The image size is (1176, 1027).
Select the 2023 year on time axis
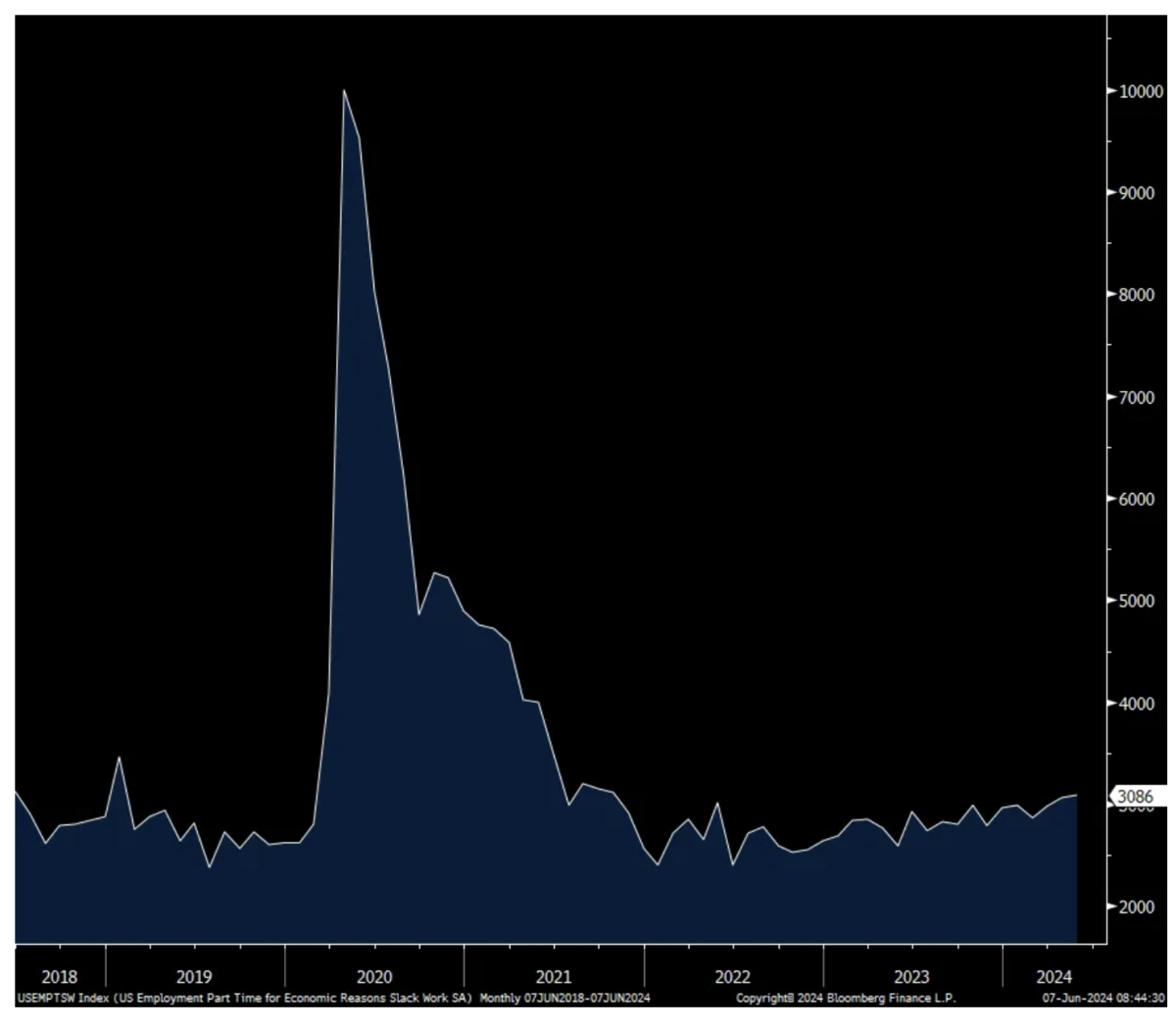tap(912, 977)
